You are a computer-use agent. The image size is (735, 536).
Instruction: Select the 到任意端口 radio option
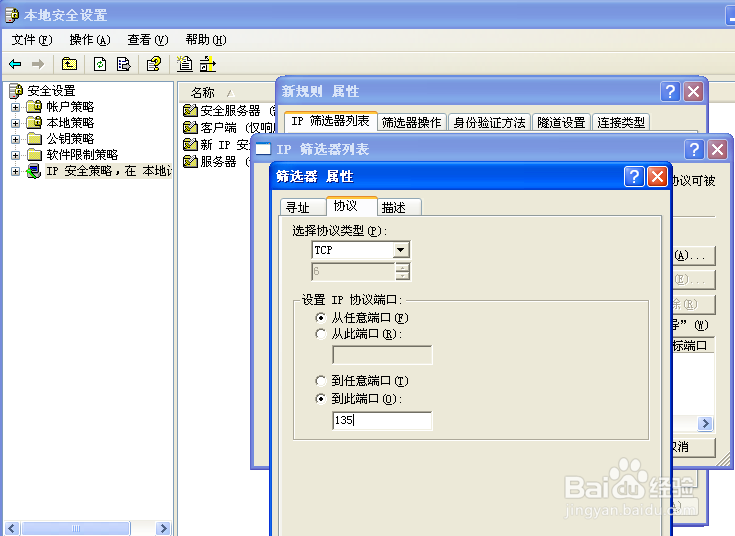tap(321, 381)
